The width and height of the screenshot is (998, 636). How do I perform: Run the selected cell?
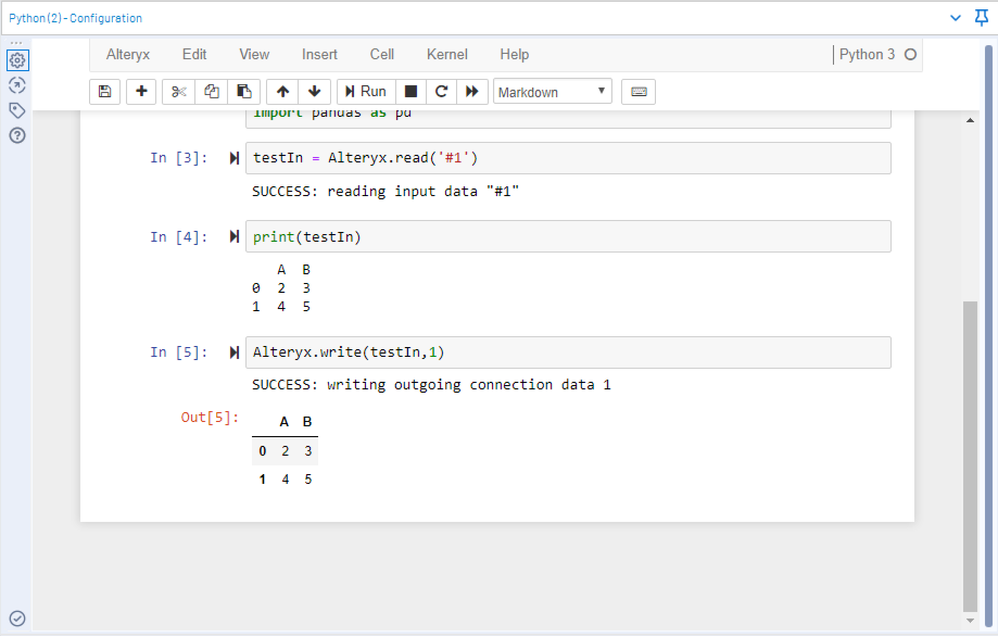click(366, 92)
